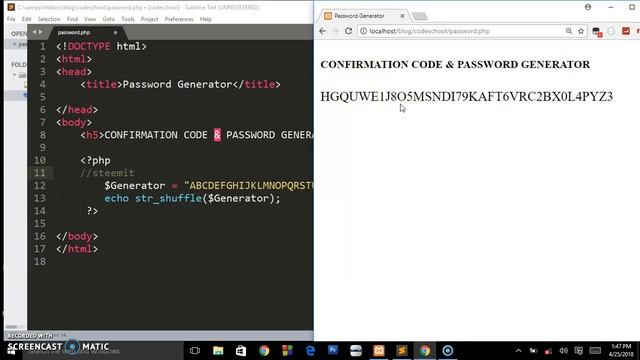The image size is (640, 360).
Task: Close the unsaved password.php tab dot
Action: pos(115,33)
